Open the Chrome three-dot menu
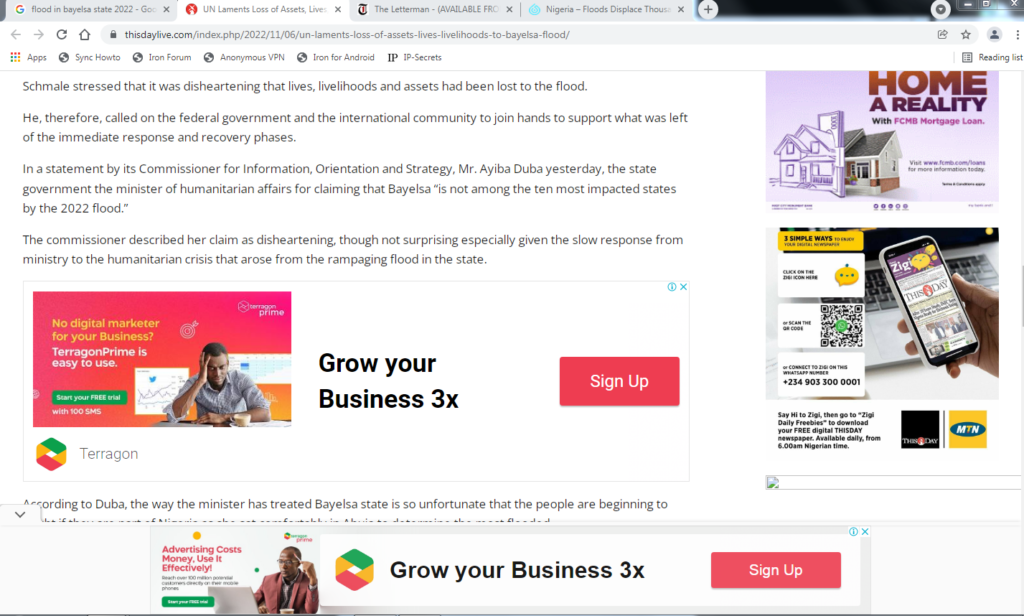The image size is (1024, 616). pyautogui.click(x=1017, y=35)
